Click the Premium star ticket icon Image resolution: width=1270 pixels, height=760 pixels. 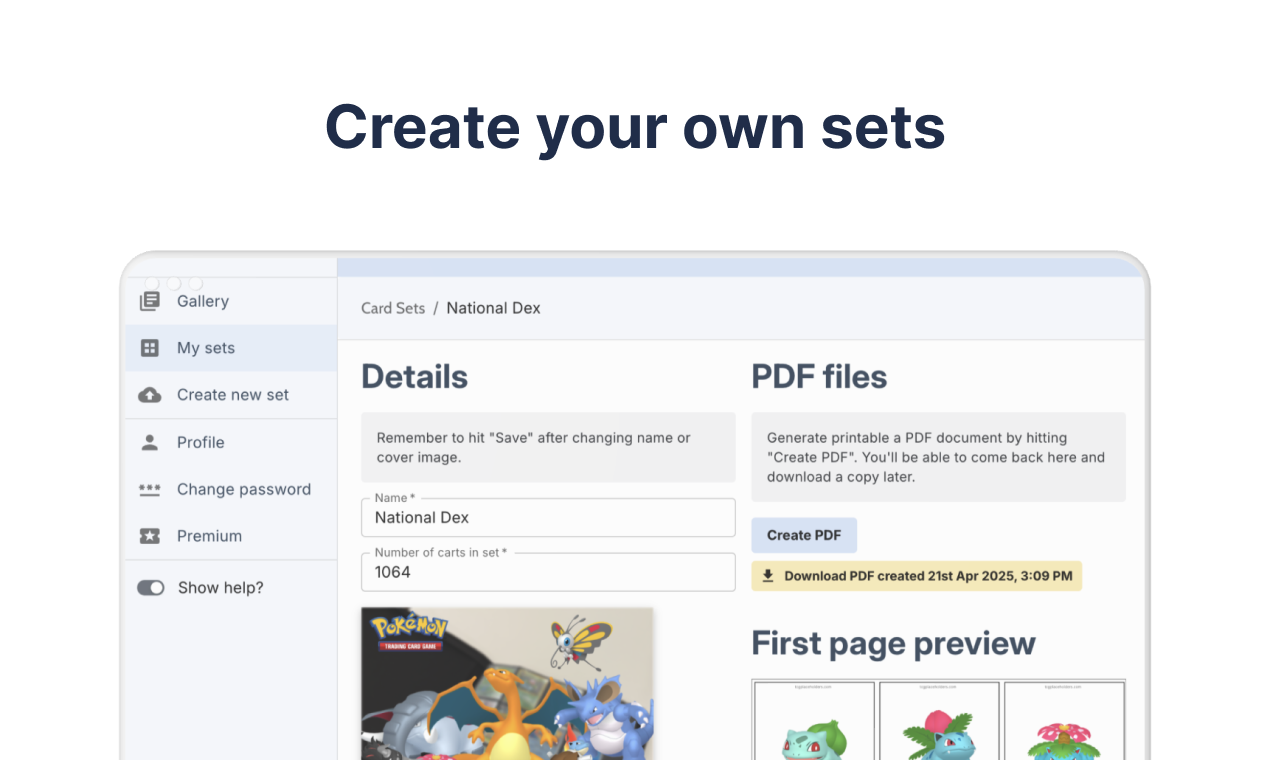[x=150, y=536]
